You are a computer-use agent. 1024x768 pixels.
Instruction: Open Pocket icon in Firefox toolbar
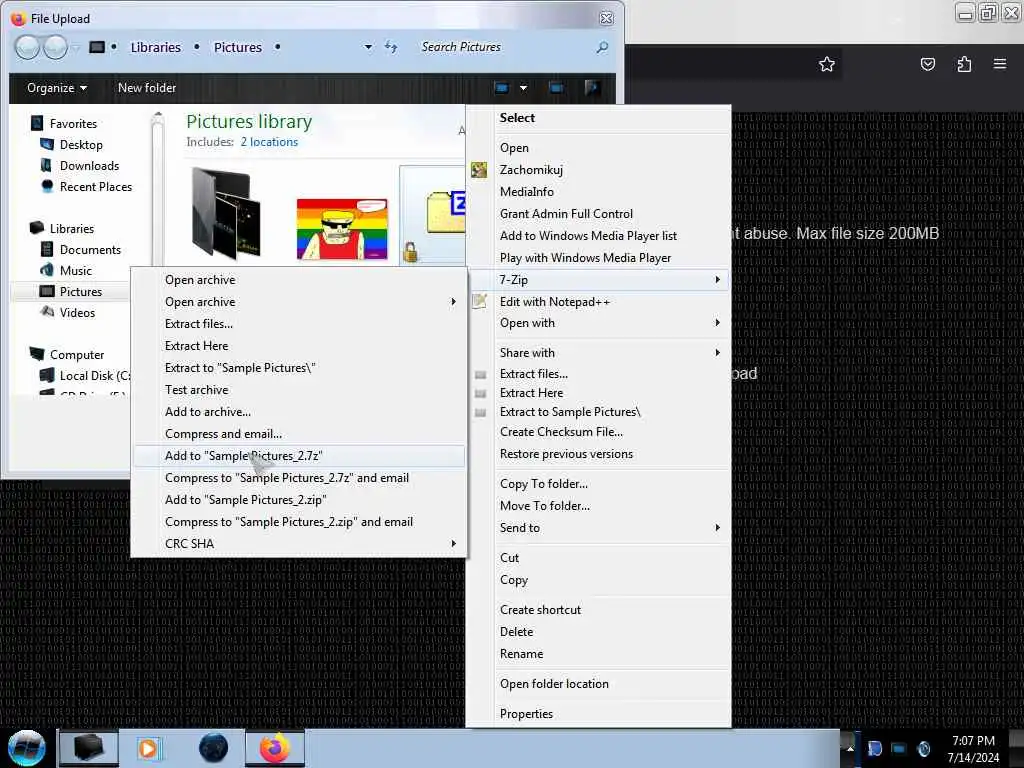pyautogui.click(x=927, y=64)
